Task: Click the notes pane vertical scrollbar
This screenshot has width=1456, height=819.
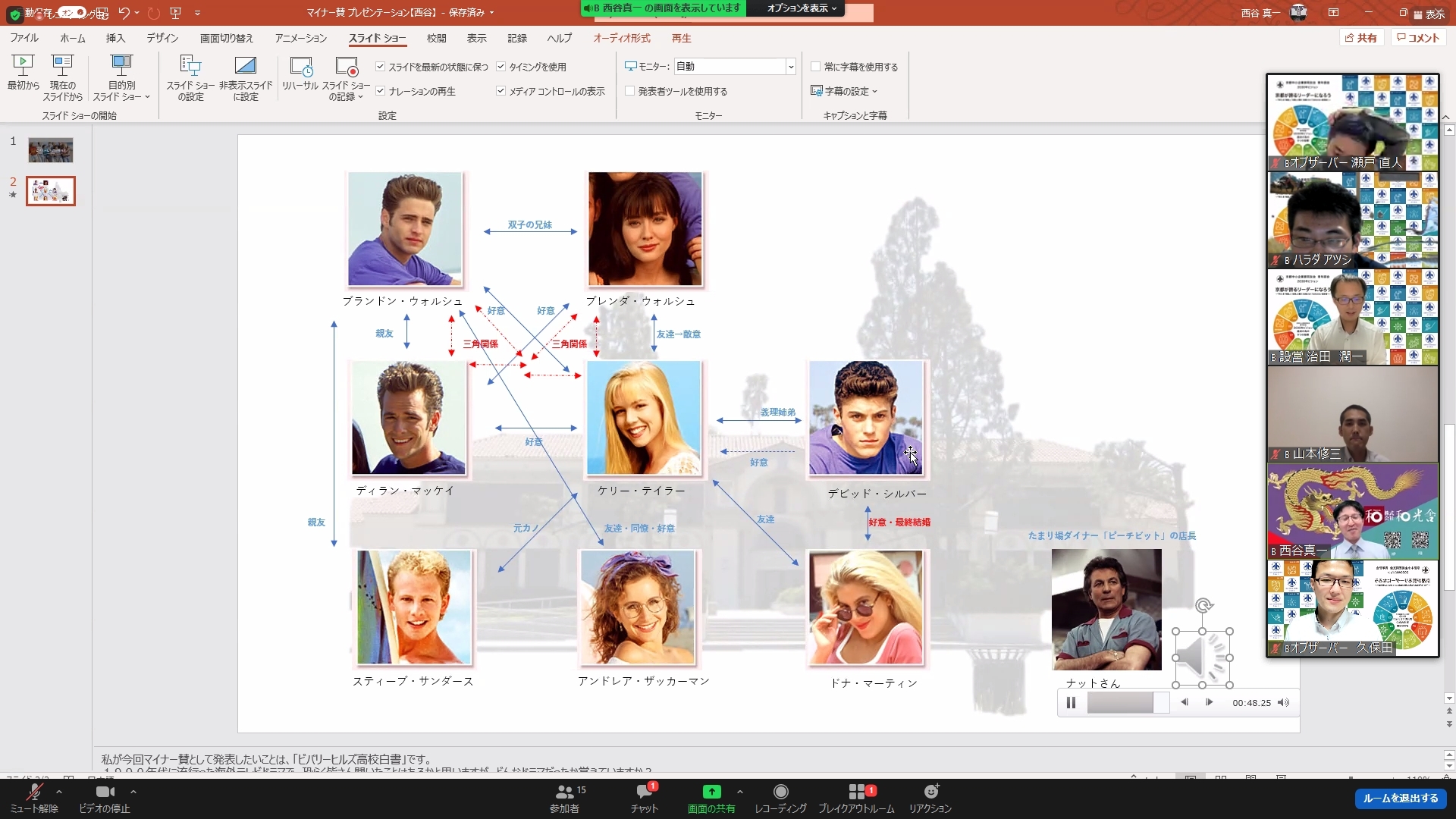Action: click(1449, 761)
